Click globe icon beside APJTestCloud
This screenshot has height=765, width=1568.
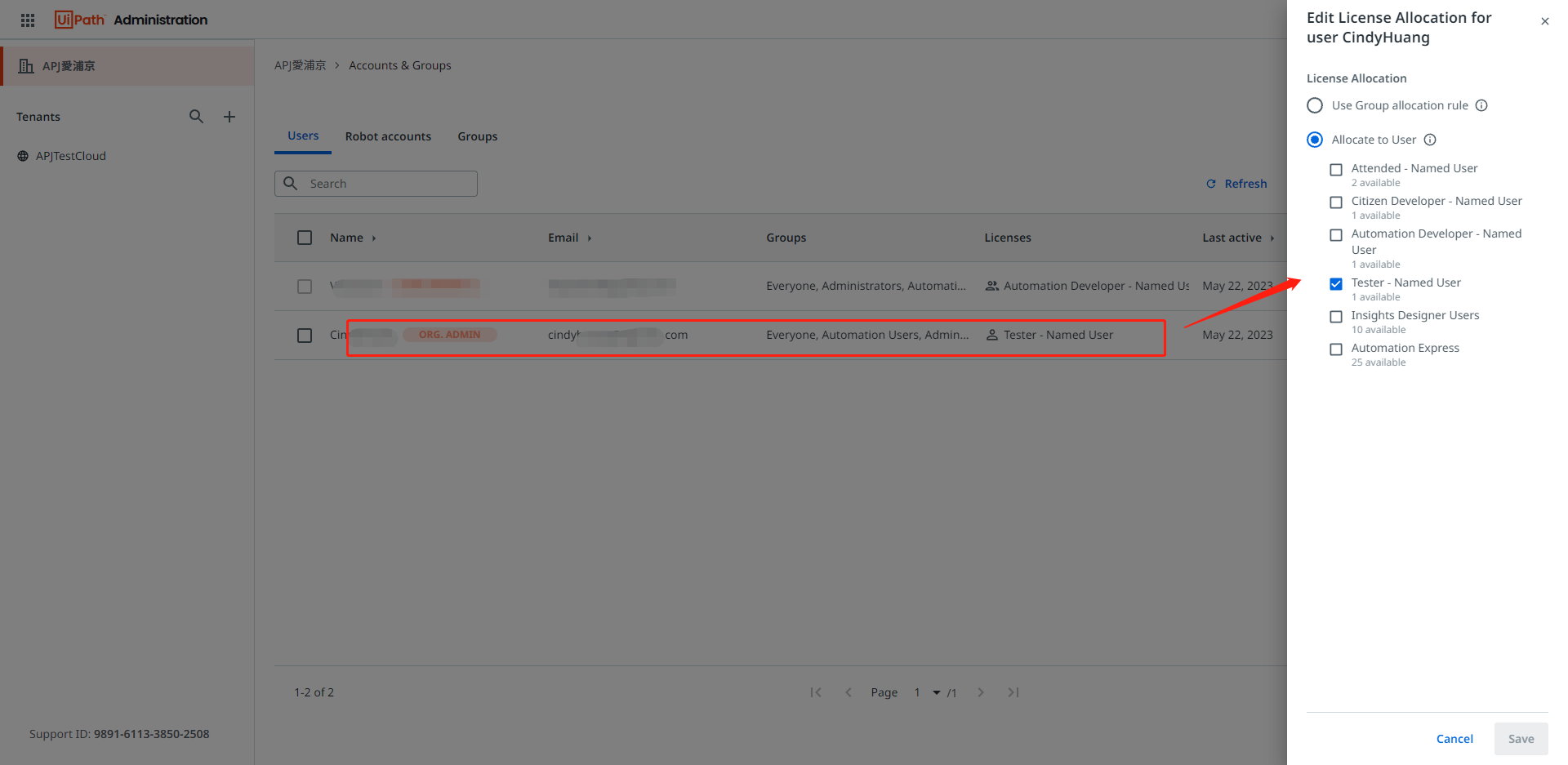pyautogui.click(x=23, y=156)
